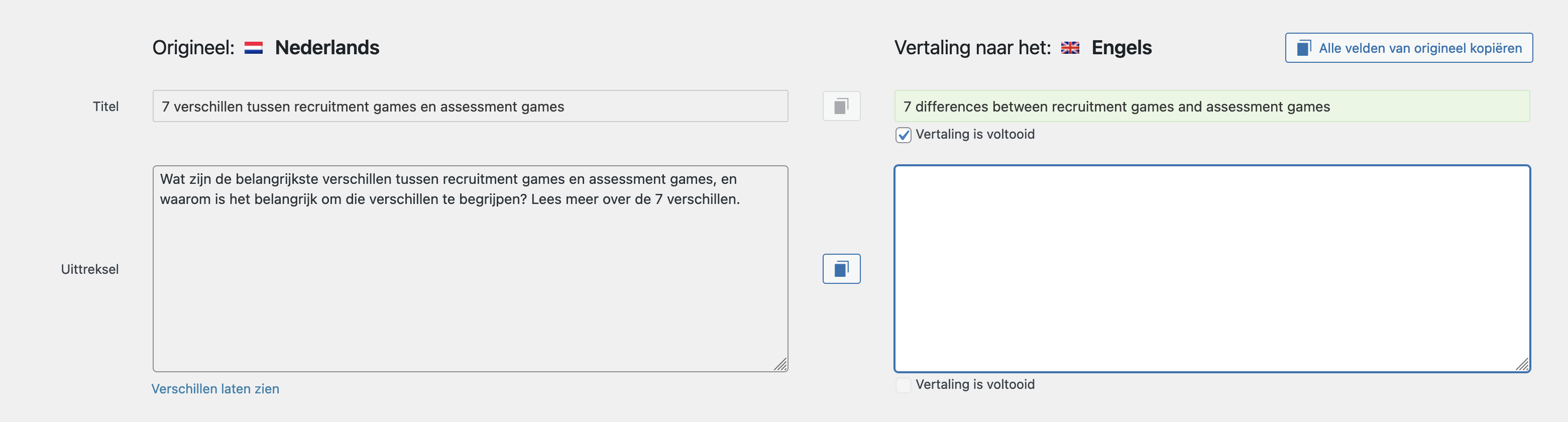
Task: Click the 'Origineel:' heading text
Action: [x=193, y=48]
